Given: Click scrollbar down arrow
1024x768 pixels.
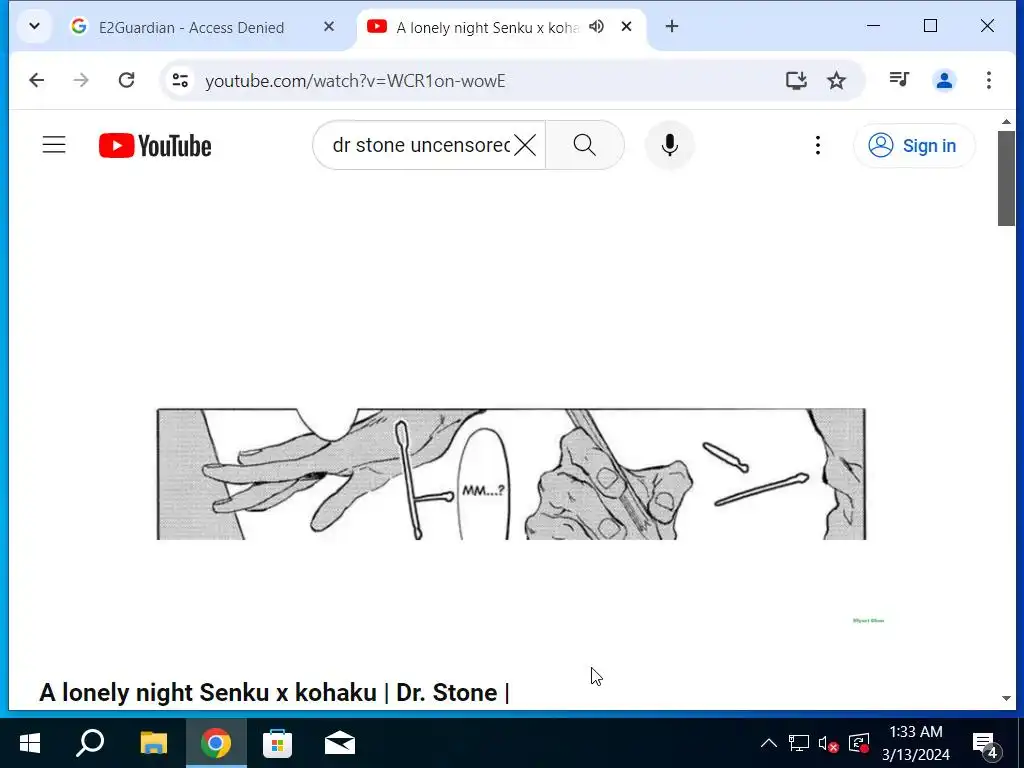Looking at the screenshot, I should 1006,698.
